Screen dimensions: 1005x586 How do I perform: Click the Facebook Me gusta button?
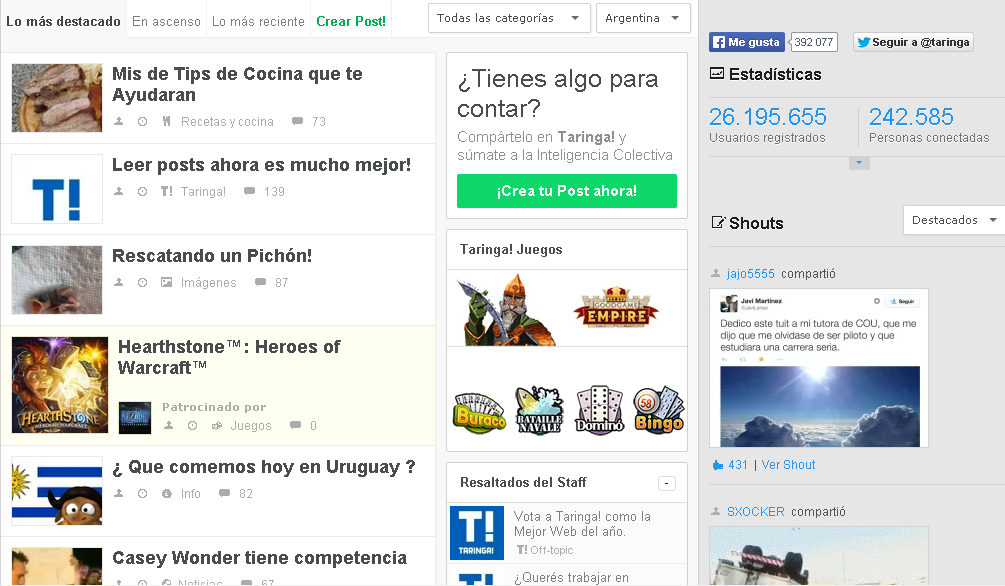(x=747, y=42)
